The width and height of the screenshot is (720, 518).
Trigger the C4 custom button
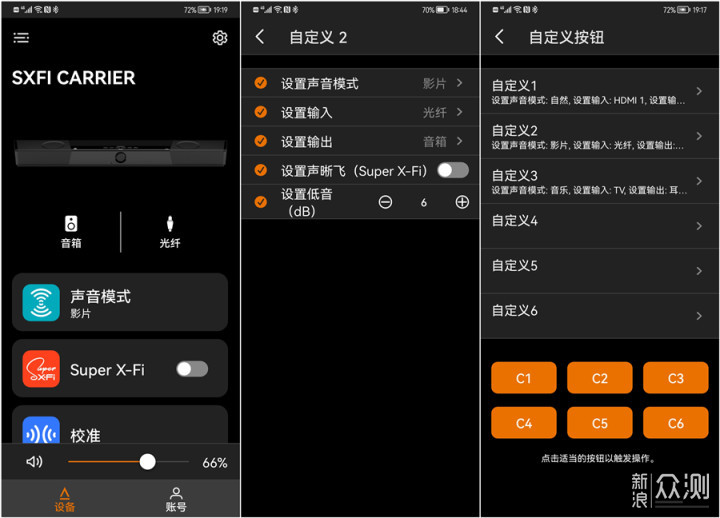click(x=523, y=423)
